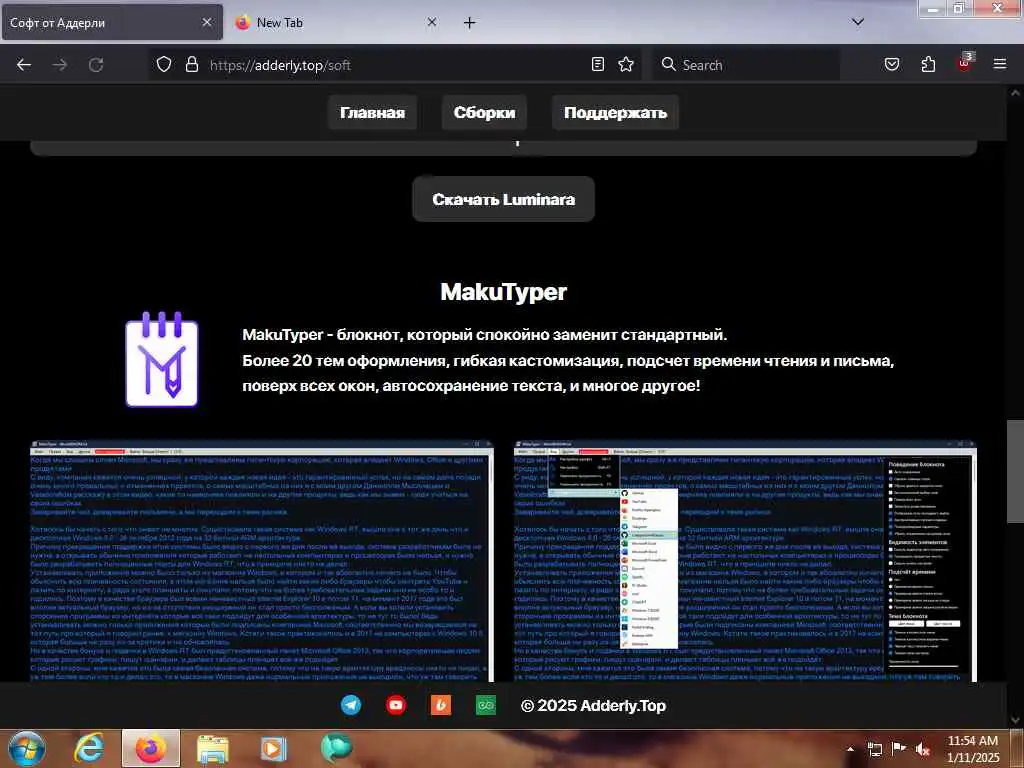Open a new browser tab

[x=469, y=23]
